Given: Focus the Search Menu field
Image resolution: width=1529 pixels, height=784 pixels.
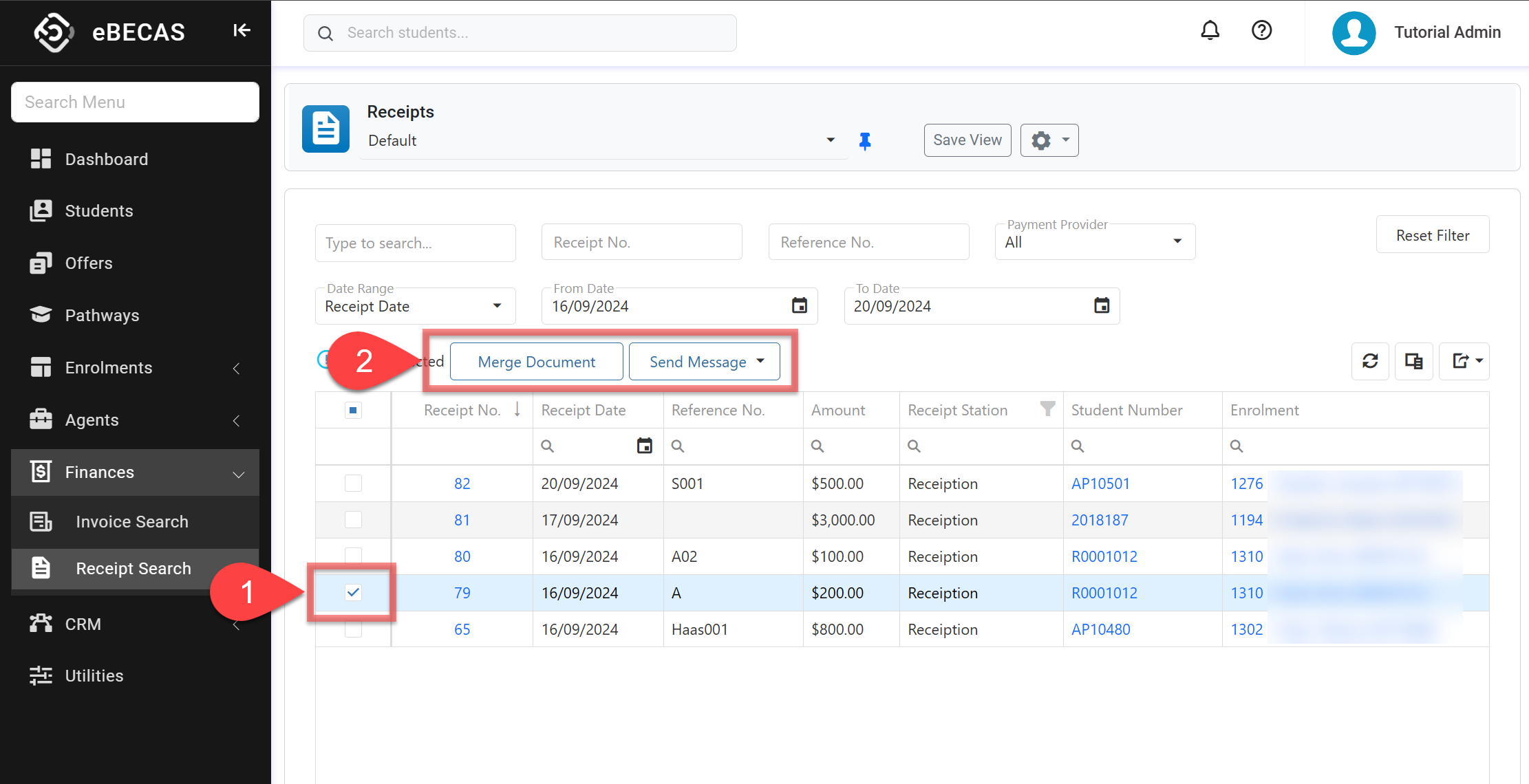Looking at the screenshot, I should (135, 102).
